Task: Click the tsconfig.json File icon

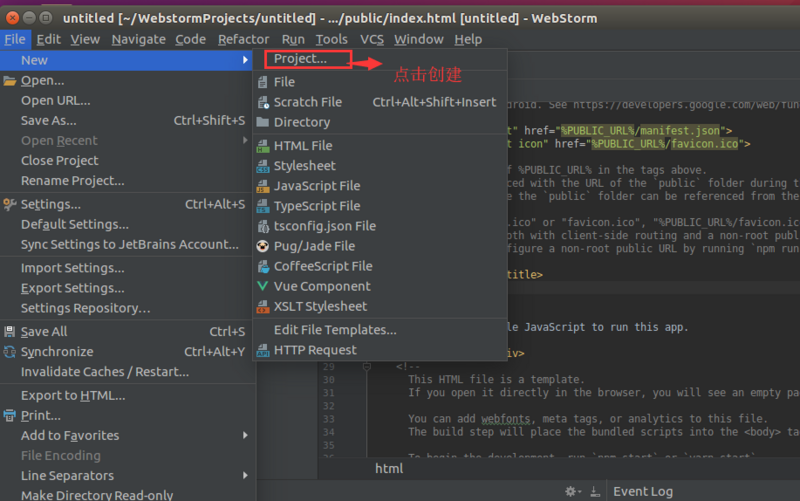Action: point(263,226)
